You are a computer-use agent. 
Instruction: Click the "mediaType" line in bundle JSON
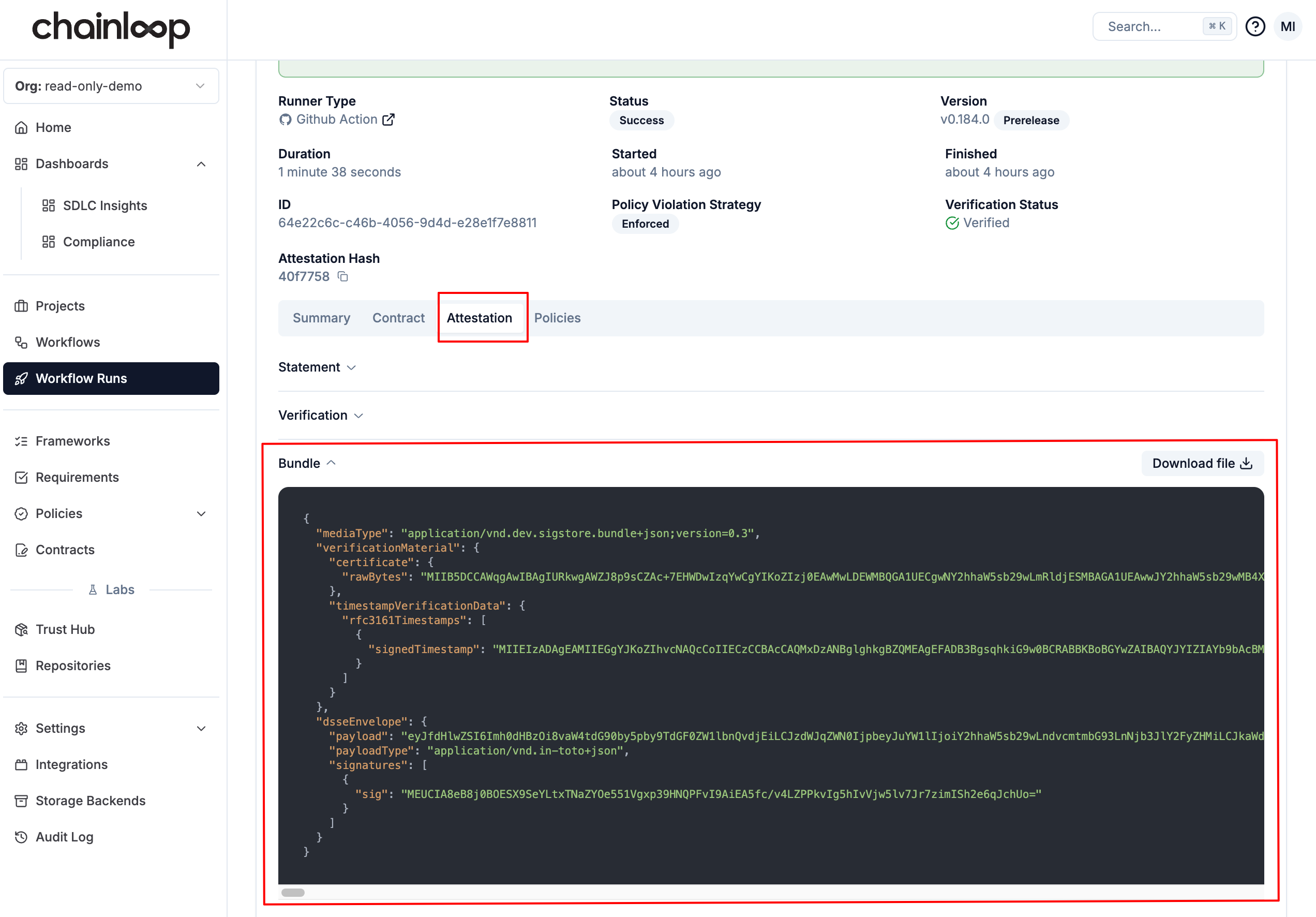537,534
